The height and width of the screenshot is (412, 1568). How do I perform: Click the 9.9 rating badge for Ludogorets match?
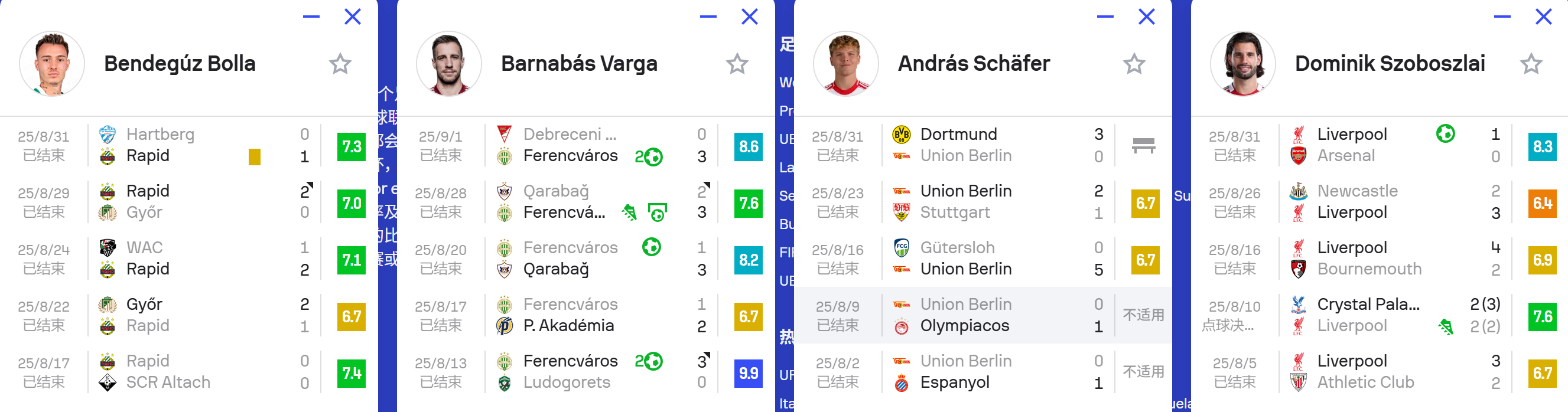coord(748,373)
